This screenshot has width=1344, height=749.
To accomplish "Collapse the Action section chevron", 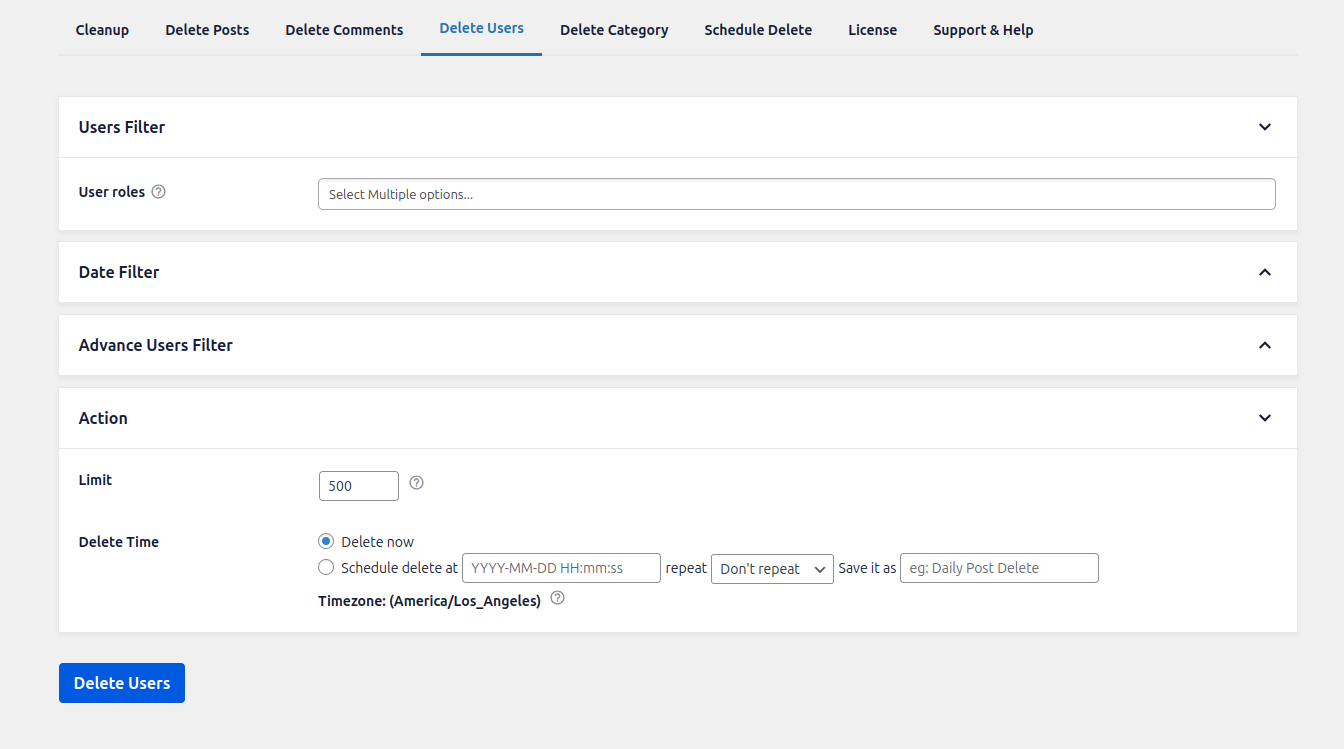I will (x=1264, y=418).
